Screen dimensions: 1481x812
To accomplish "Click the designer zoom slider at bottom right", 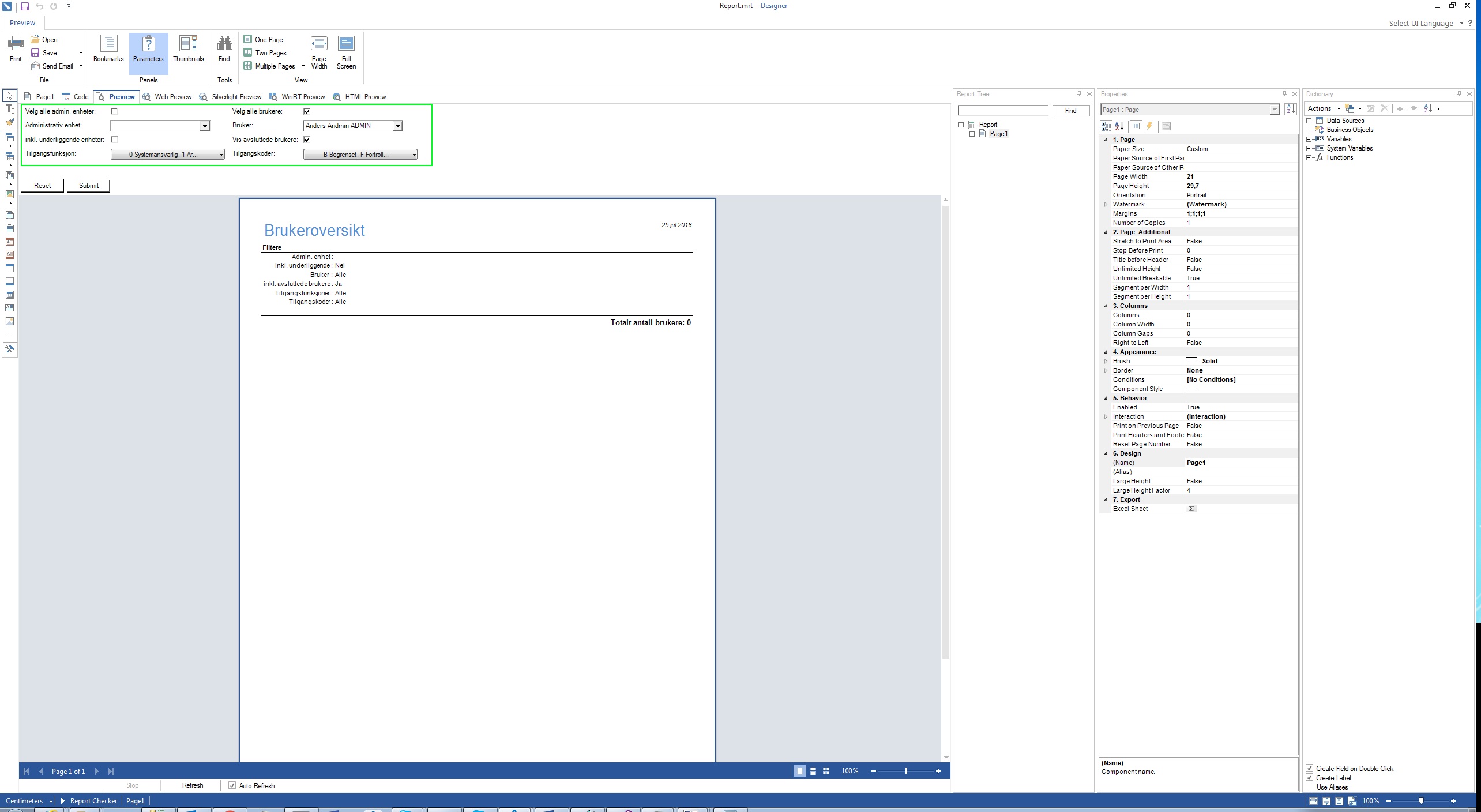I will click(x=1421, y=801).
